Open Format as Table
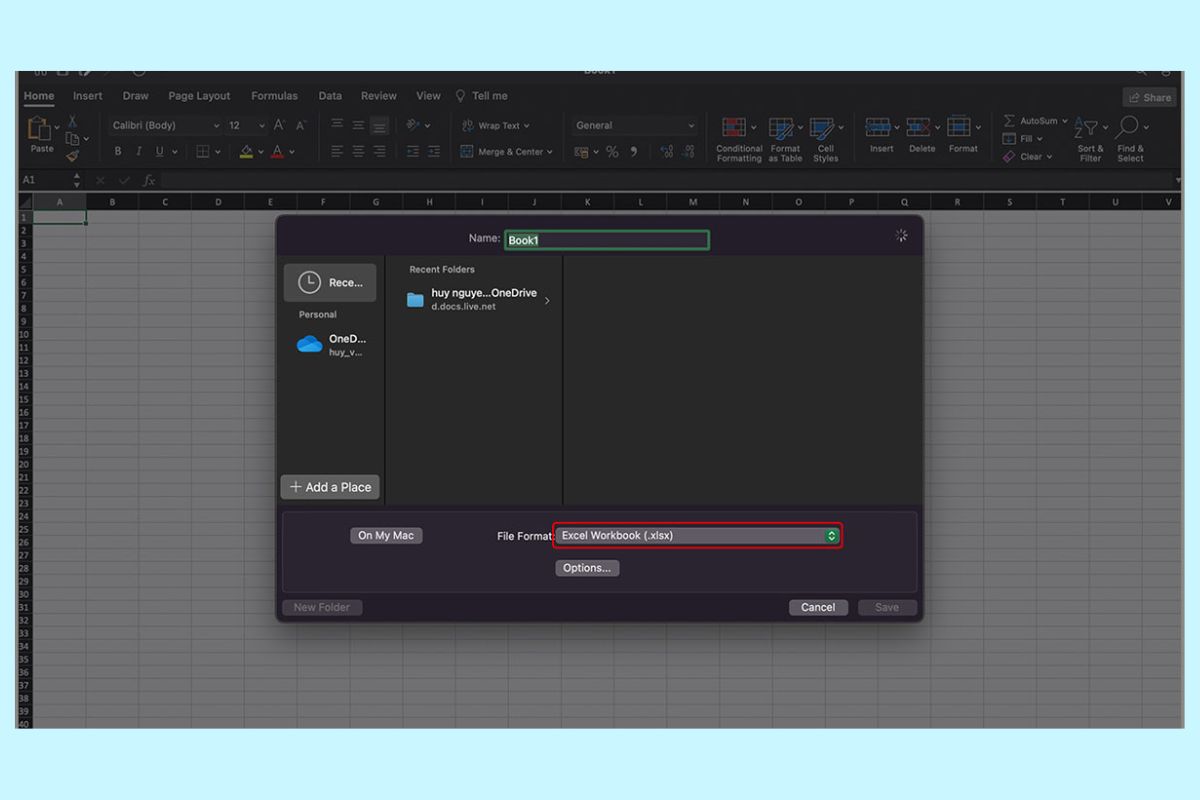The width and height of the screenshot is (1200, 800). [785, 139]
